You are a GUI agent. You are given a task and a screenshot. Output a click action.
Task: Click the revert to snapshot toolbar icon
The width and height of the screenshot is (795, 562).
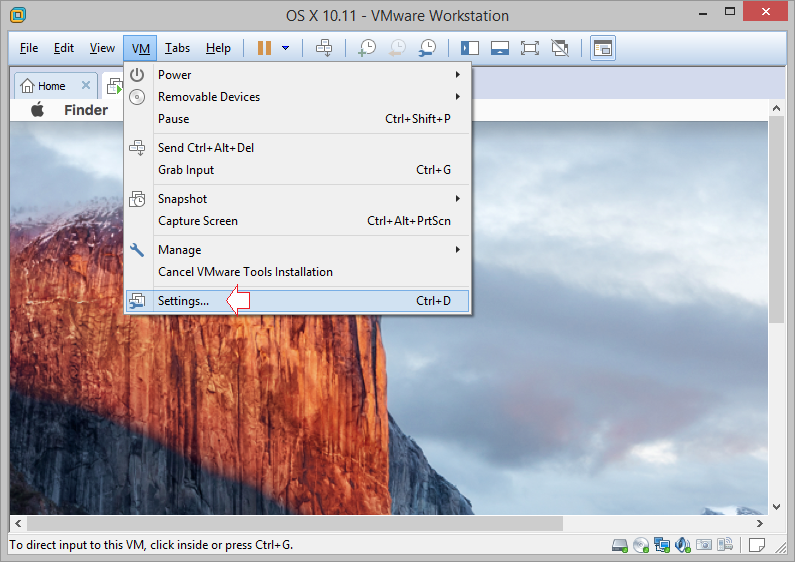point(398,48)
